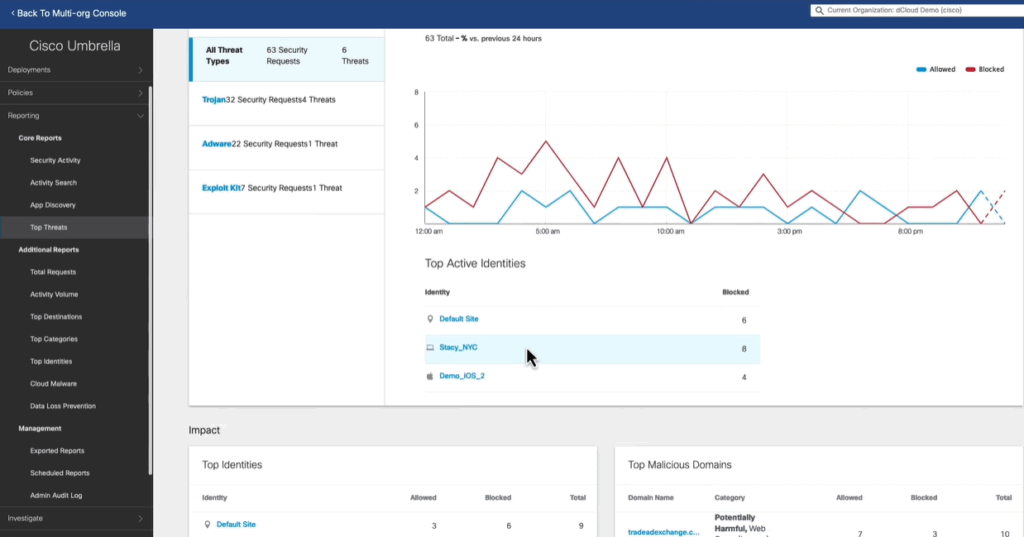Click the Additional Reports section heading
Image resolution: width=1024 pixels, height=537 pixels.
click(x=48, y=250)
